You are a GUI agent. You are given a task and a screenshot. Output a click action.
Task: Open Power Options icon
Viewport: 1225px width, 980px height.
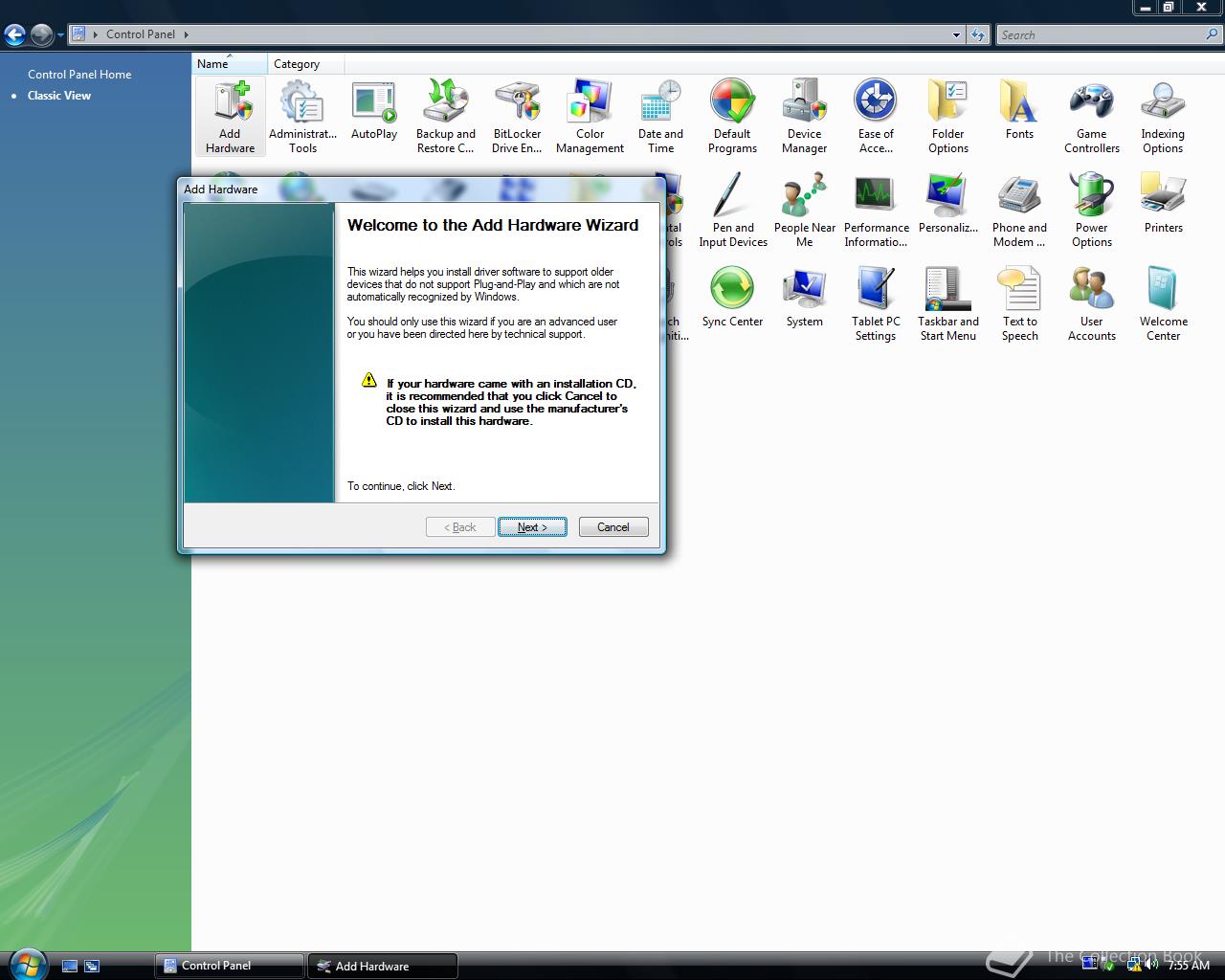click(1092, 210)
